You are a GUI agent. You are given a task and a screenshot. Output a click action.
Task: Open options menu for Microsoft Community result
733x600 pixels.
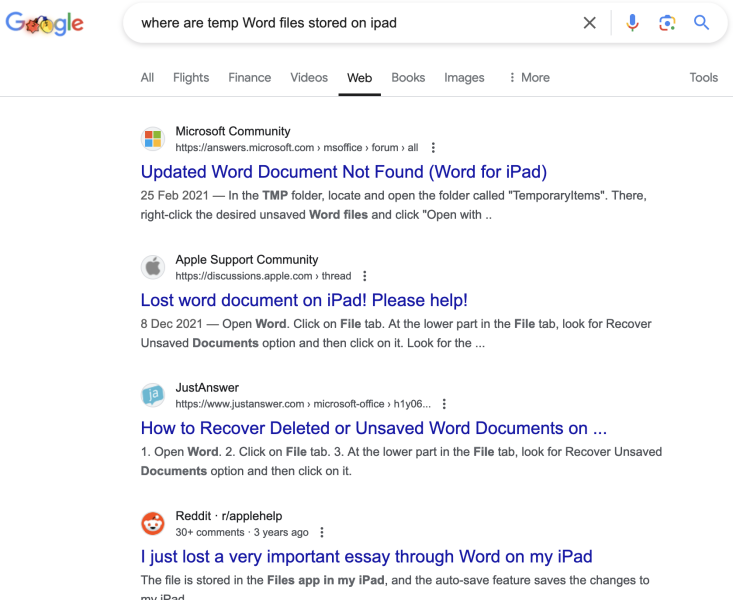(x=433, y=148)
